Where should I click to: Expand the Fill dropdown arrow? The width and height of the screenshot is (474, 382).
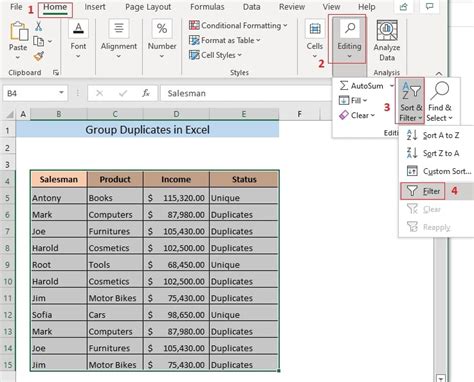coord(365,100)
